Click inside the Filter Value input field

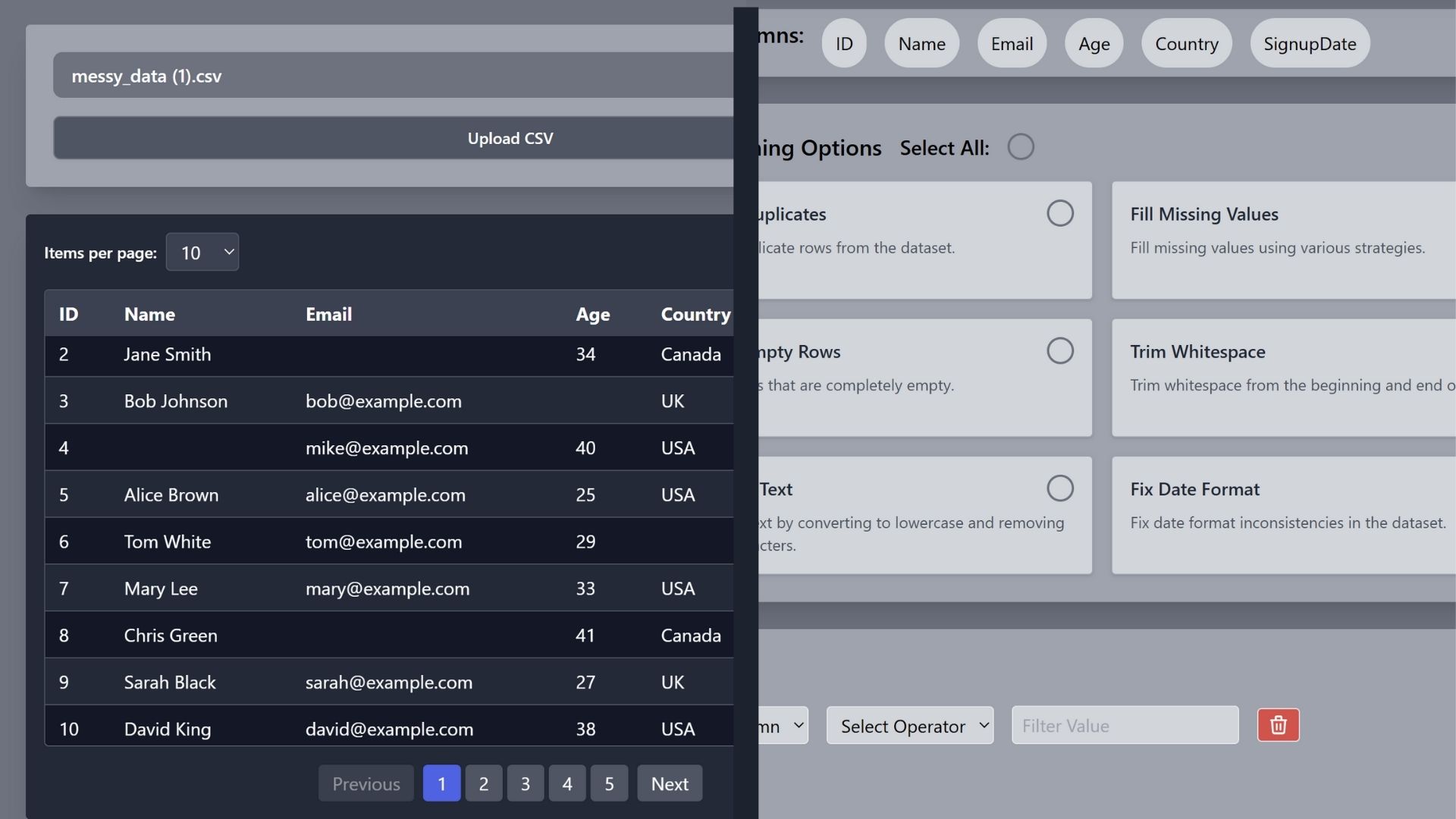[1125, 725]
